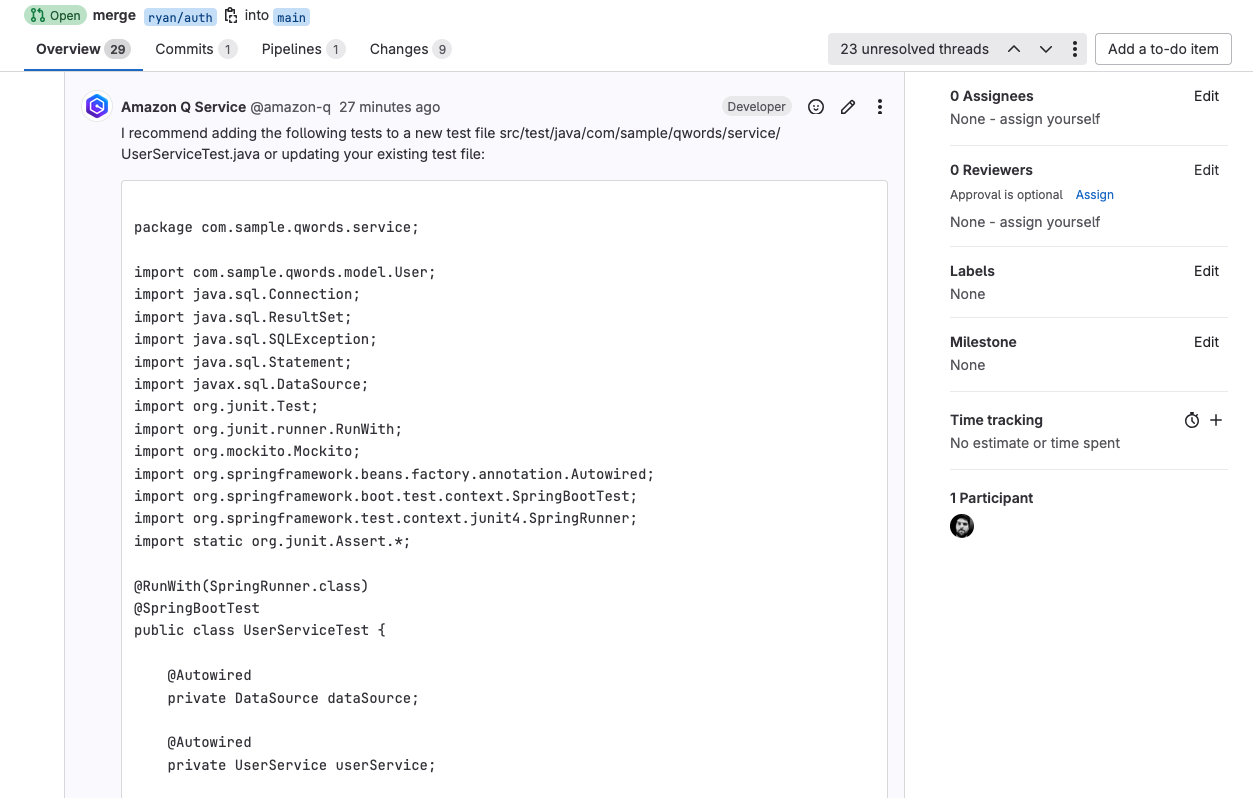Image resolution: width=1253 pixels, height=798 pixels.
Task: Edit the Reviewers section
Action: click(x=1206, y=170)
